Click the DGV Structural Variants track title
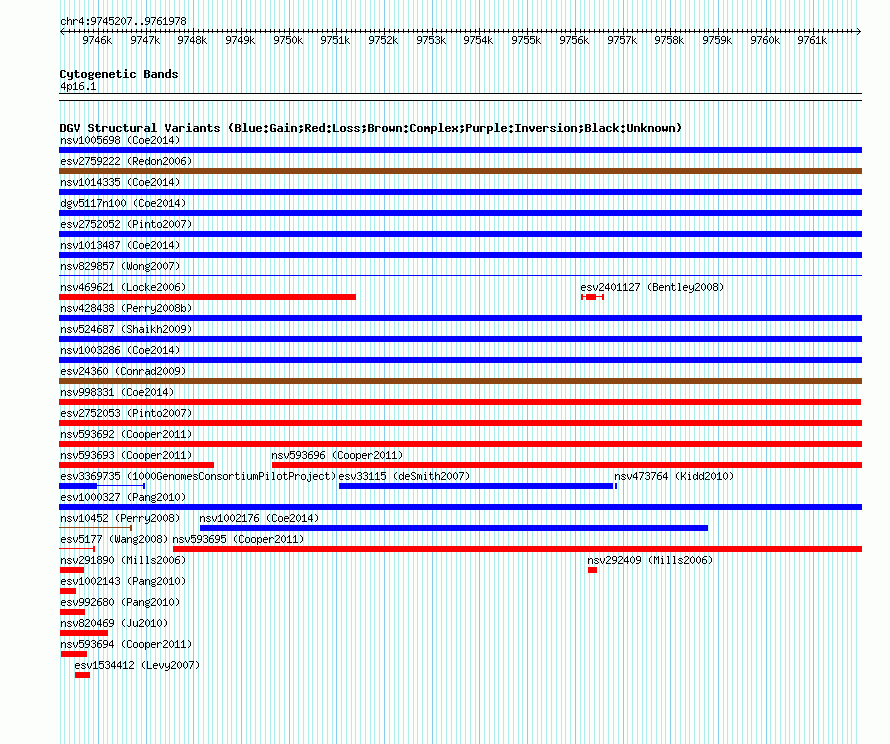The width and height of the screenshot is (890, 744). click(x=370, y=128)
